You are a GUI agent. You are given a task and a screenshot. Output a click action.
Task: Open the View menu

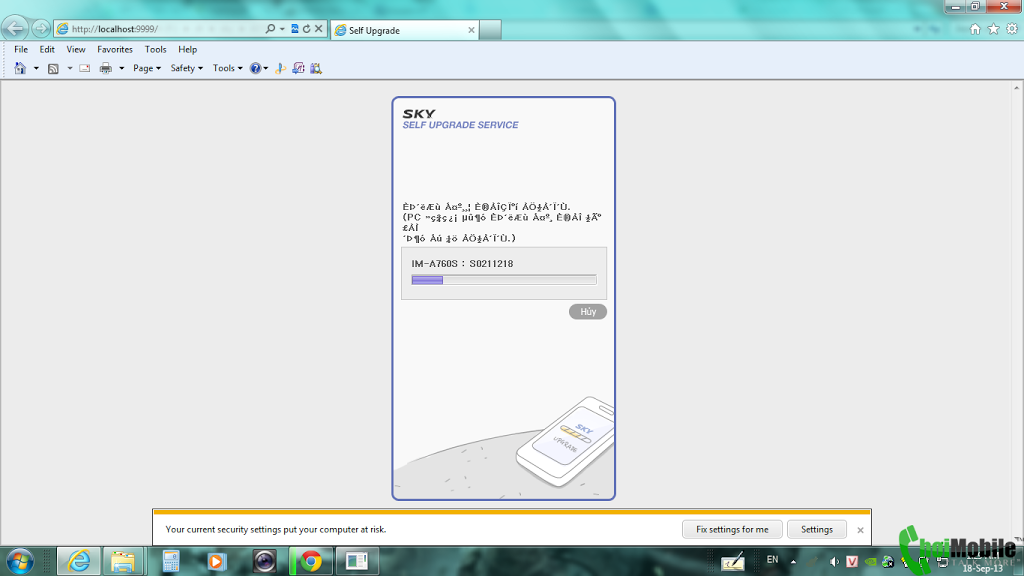click(76, 49)
